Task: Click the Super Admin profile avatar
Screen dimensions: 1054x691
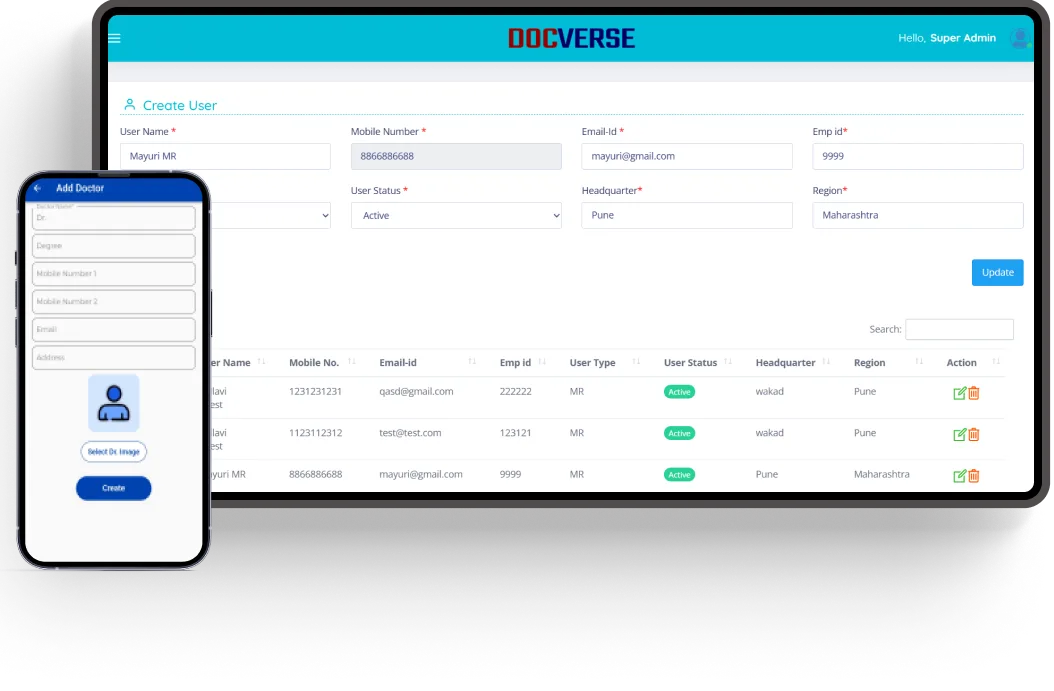Action: pyautogui.click(x=1020, y=38)
